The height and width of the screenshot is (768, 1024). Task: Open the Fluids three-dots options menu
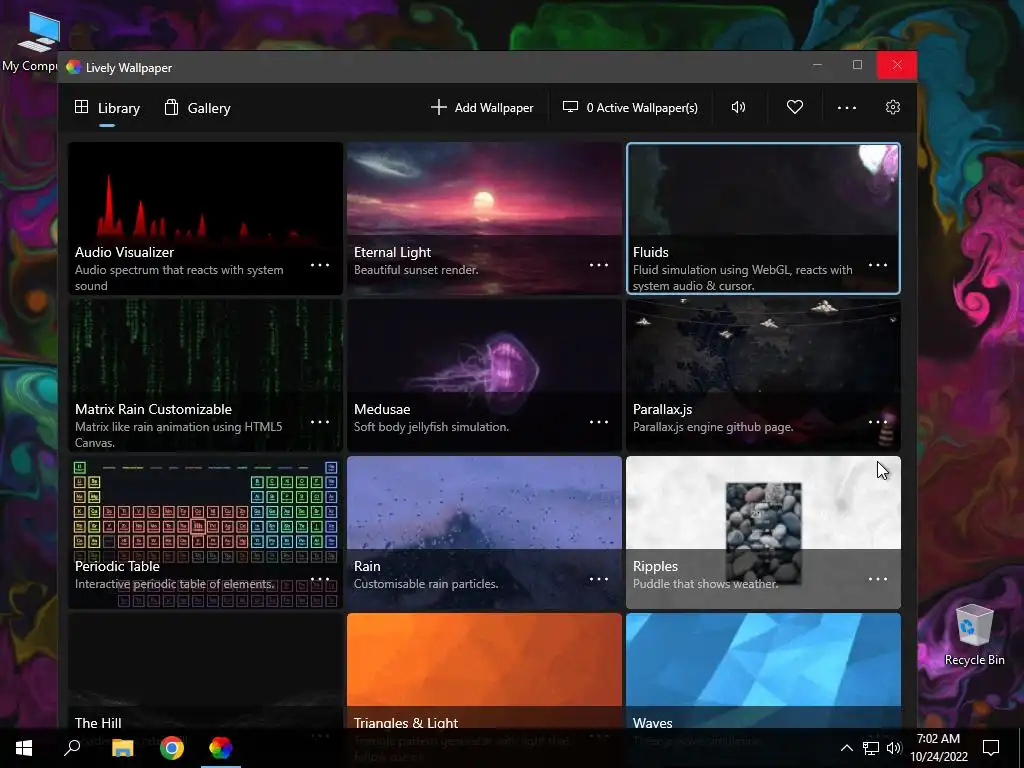point(878,265)
